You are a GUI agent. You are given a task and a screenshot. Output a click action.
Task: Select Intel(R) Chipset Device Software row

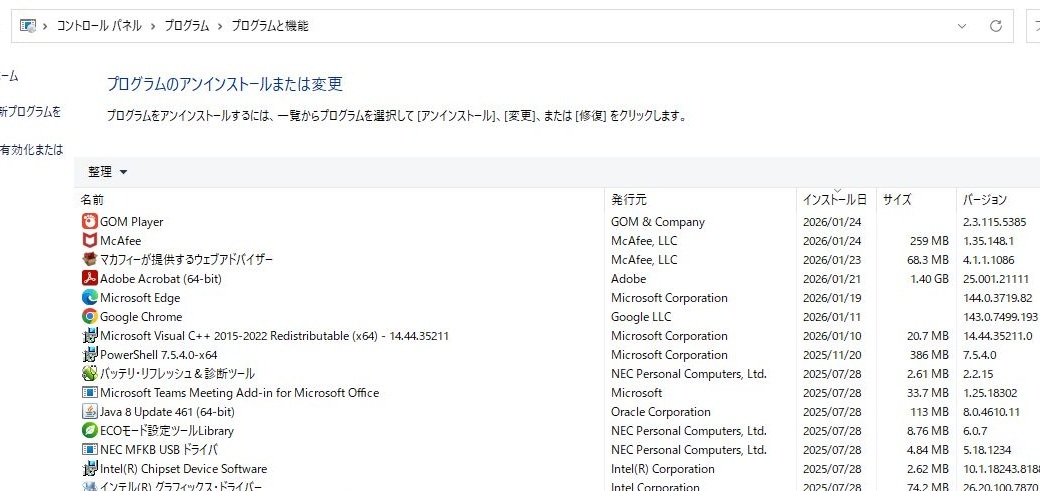(183, 469)
